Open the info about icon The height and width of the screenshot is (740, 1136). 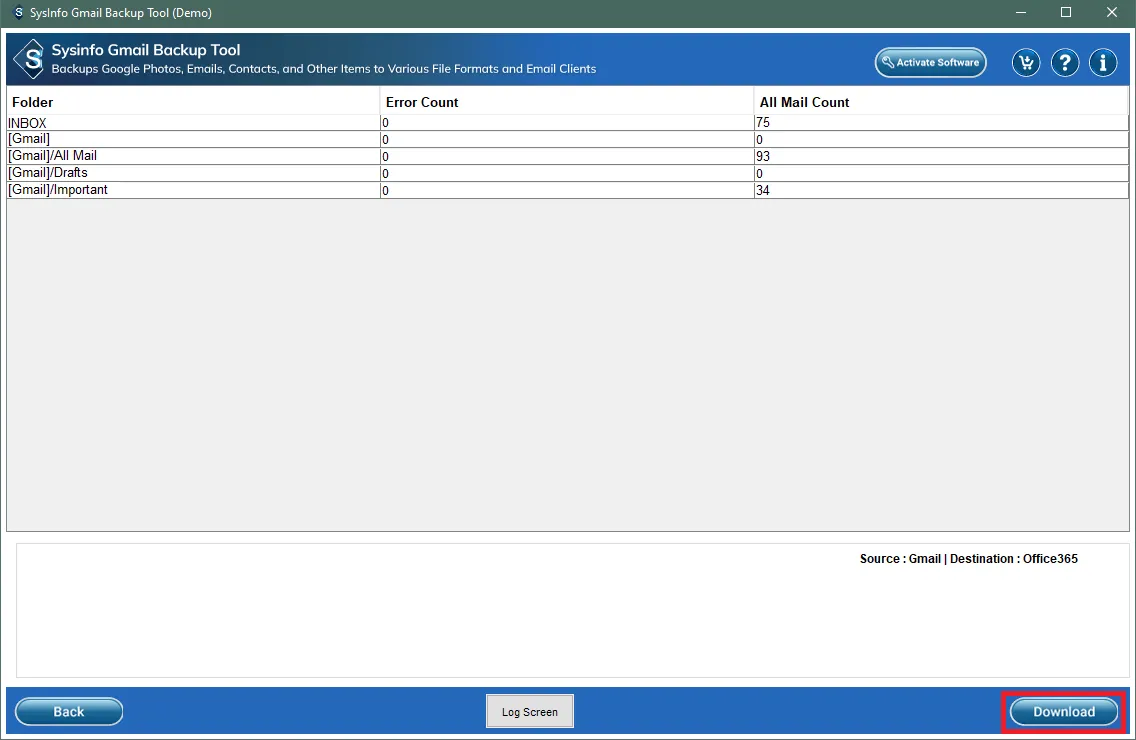click(1103, 63)
